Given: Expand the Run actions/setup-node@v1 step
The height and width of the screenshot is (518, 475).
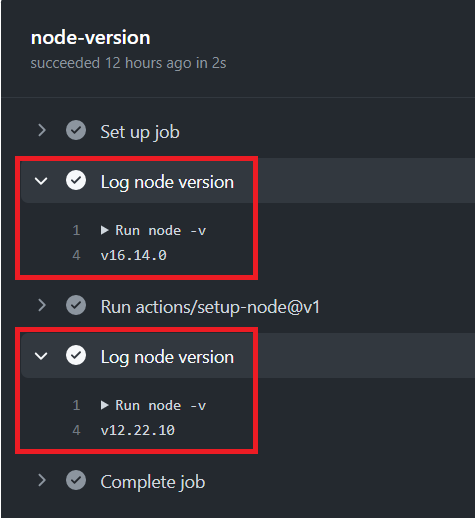Looking at the screenshot, I should [42, 305].
